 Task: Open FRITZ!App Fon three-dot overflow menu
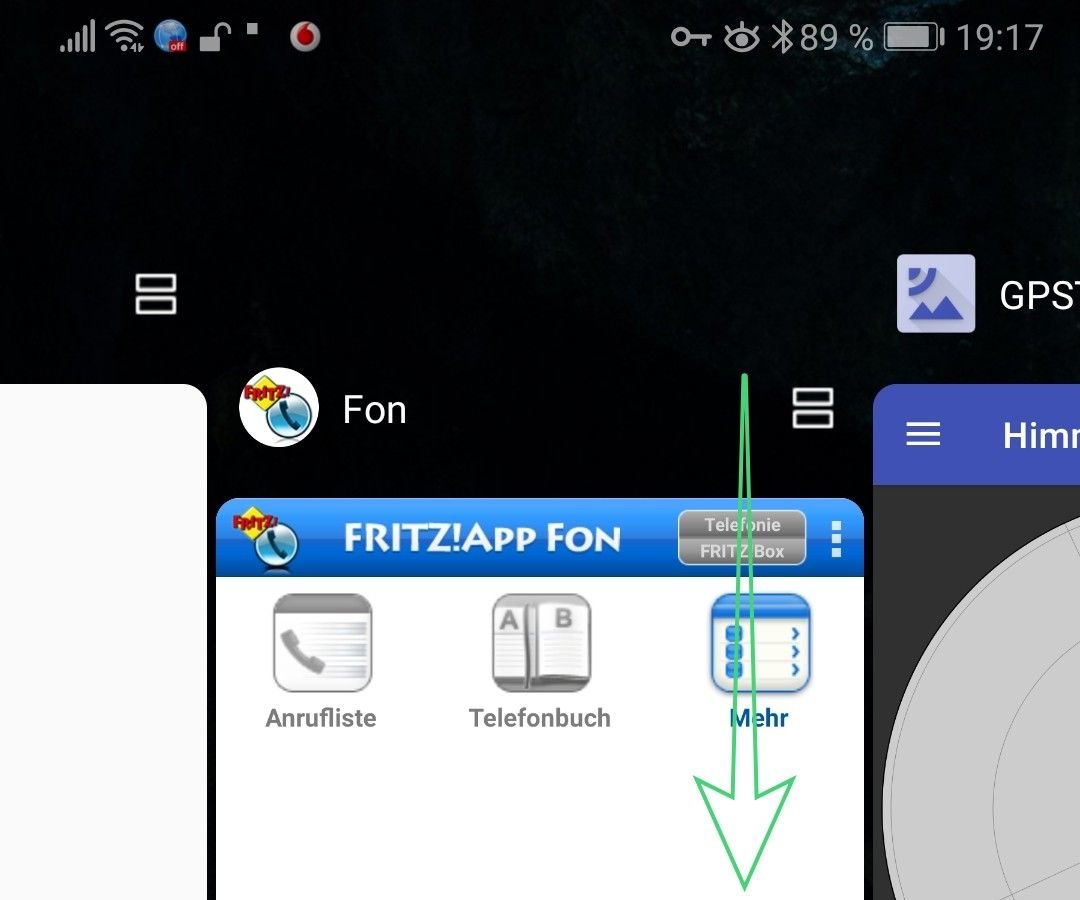836,538
